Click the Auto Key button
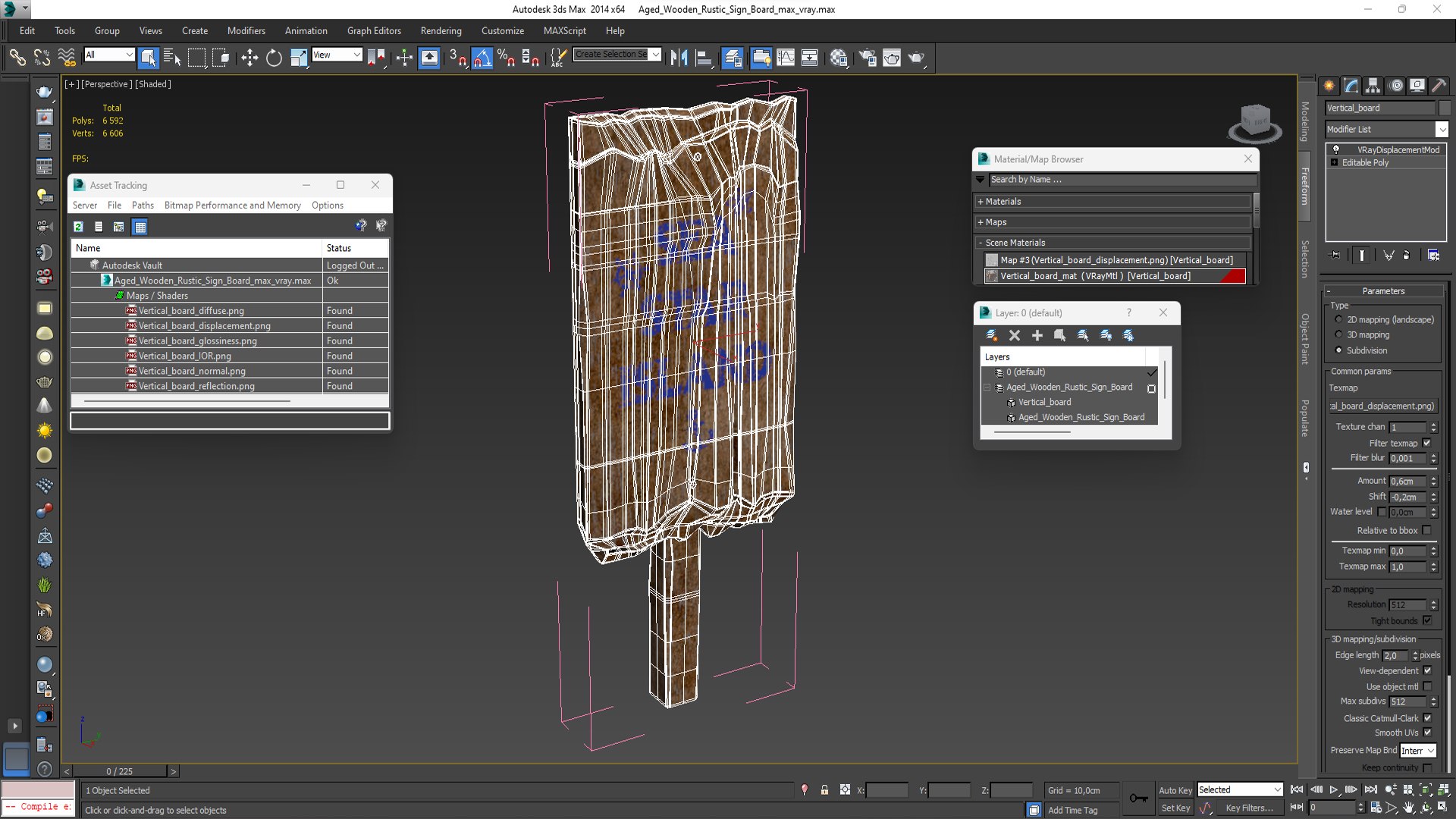Screen dimensions: 1456x819 1175,790
